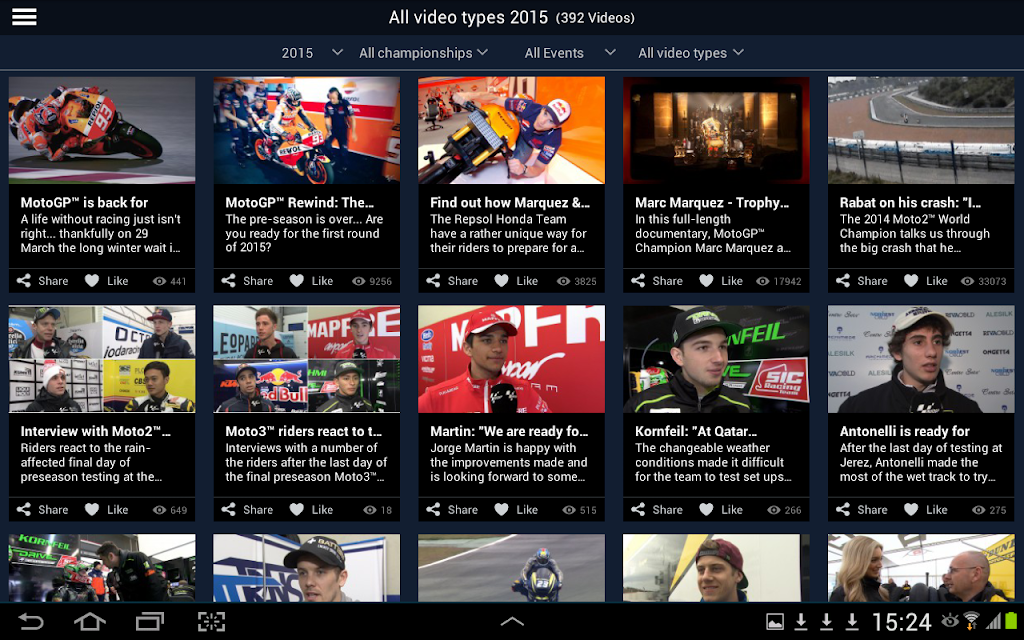Share the 'Antonelli is ready for' video

click(x=861, y=509)
